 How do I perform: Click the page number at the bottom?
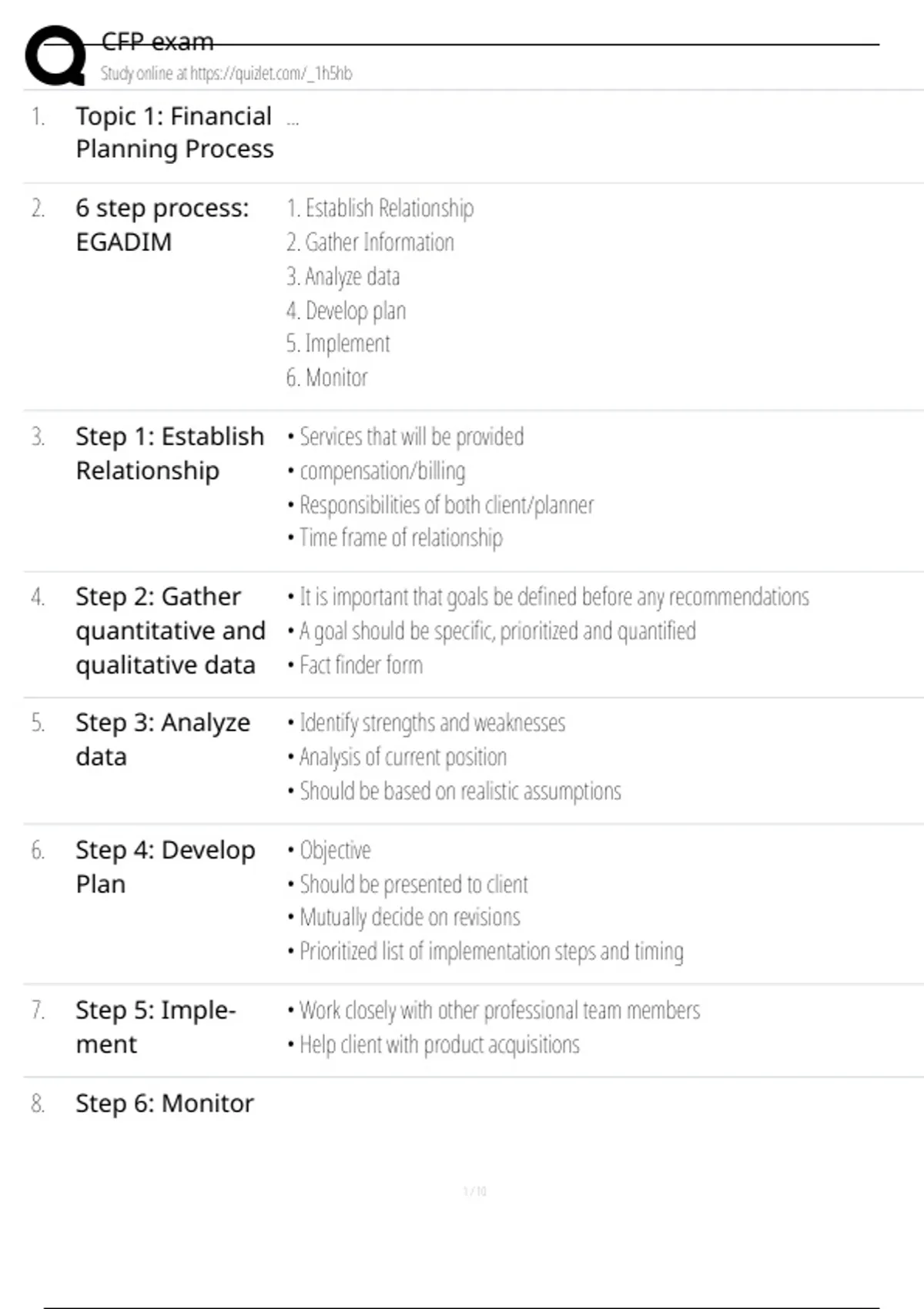coord(474,1191)
